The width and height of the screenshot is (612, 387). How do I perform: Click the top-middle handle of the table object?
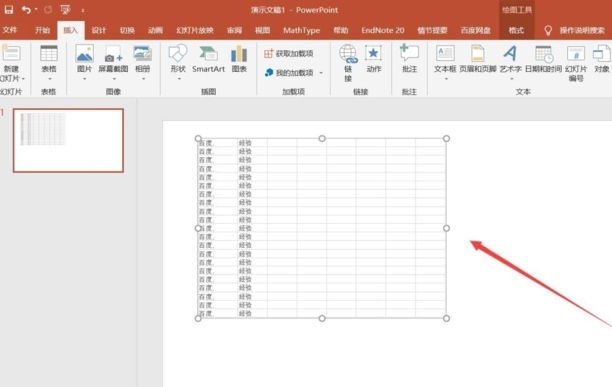[322, 138]
